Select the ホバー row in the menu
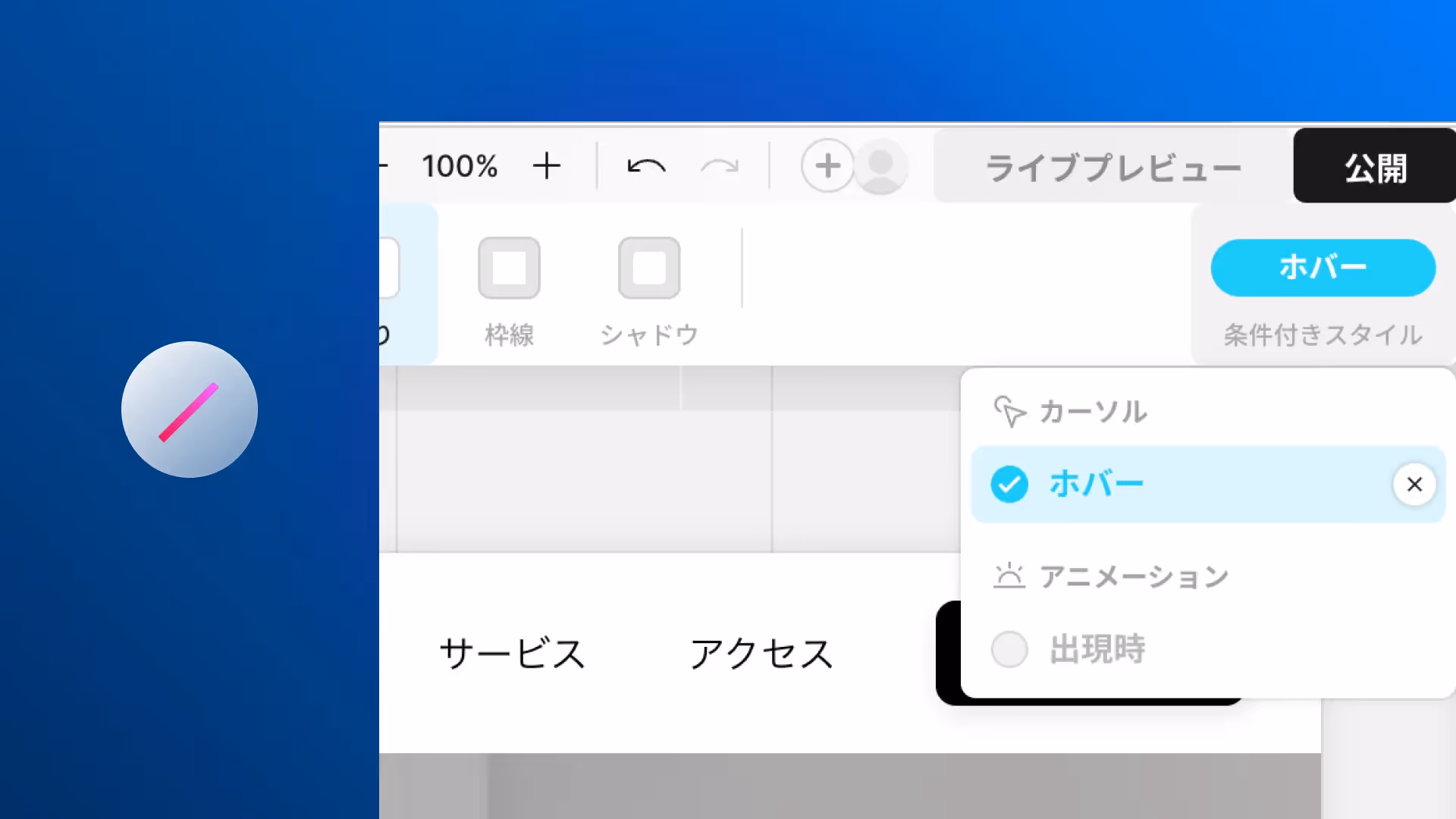 click(x=1208, y=485)
